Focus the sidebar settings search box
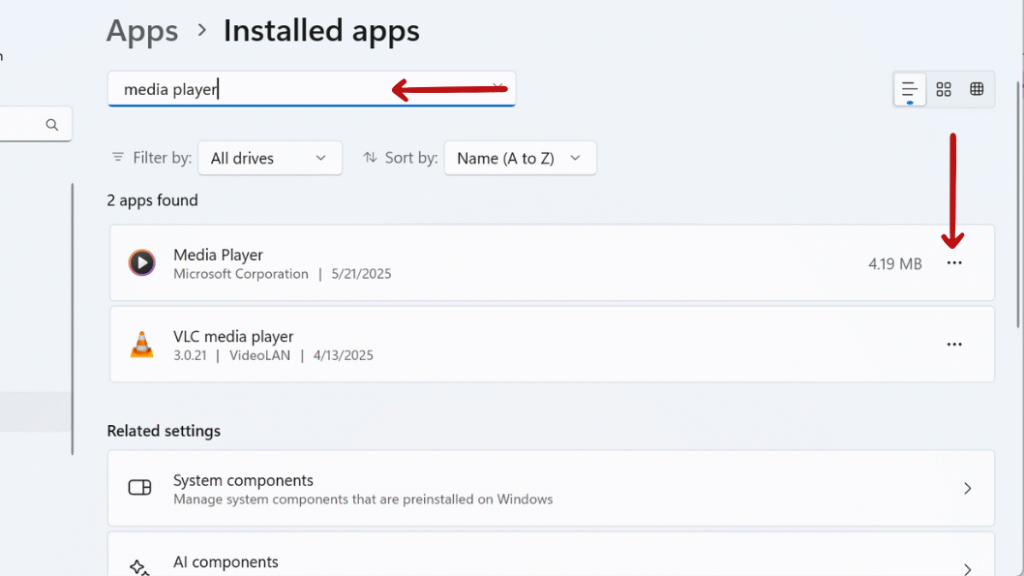This screenshot has height=576, width=1024. [x=34, y=124]
